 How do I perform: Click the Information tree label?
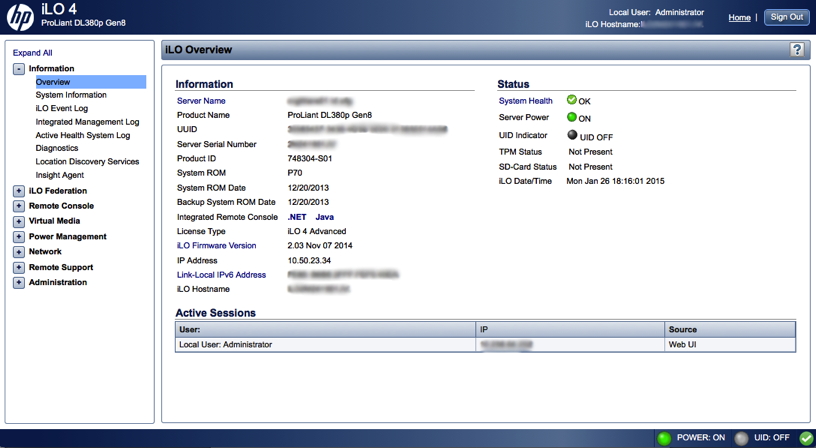52,69
